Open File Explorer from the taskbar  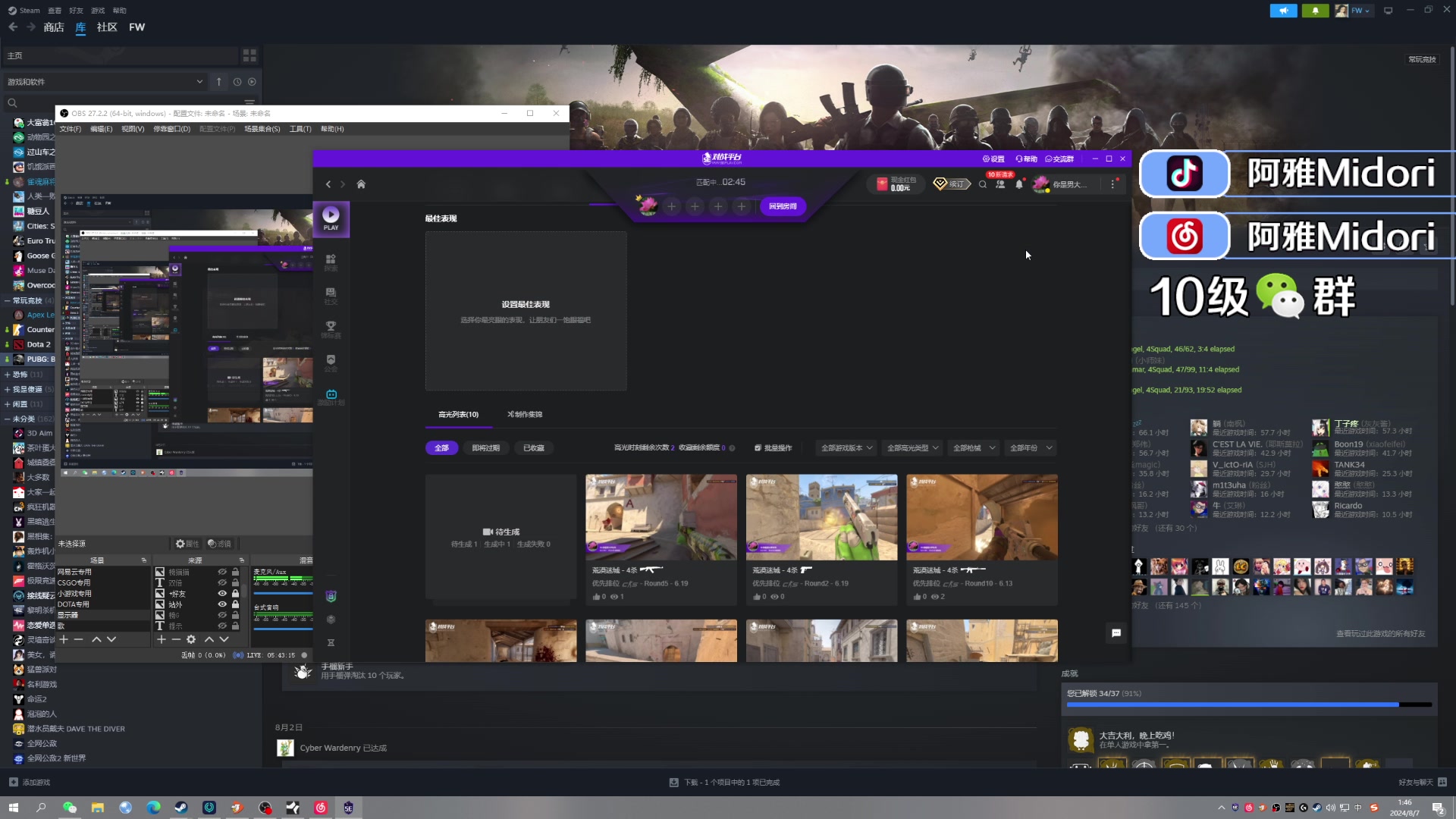[x=98, y=808]
